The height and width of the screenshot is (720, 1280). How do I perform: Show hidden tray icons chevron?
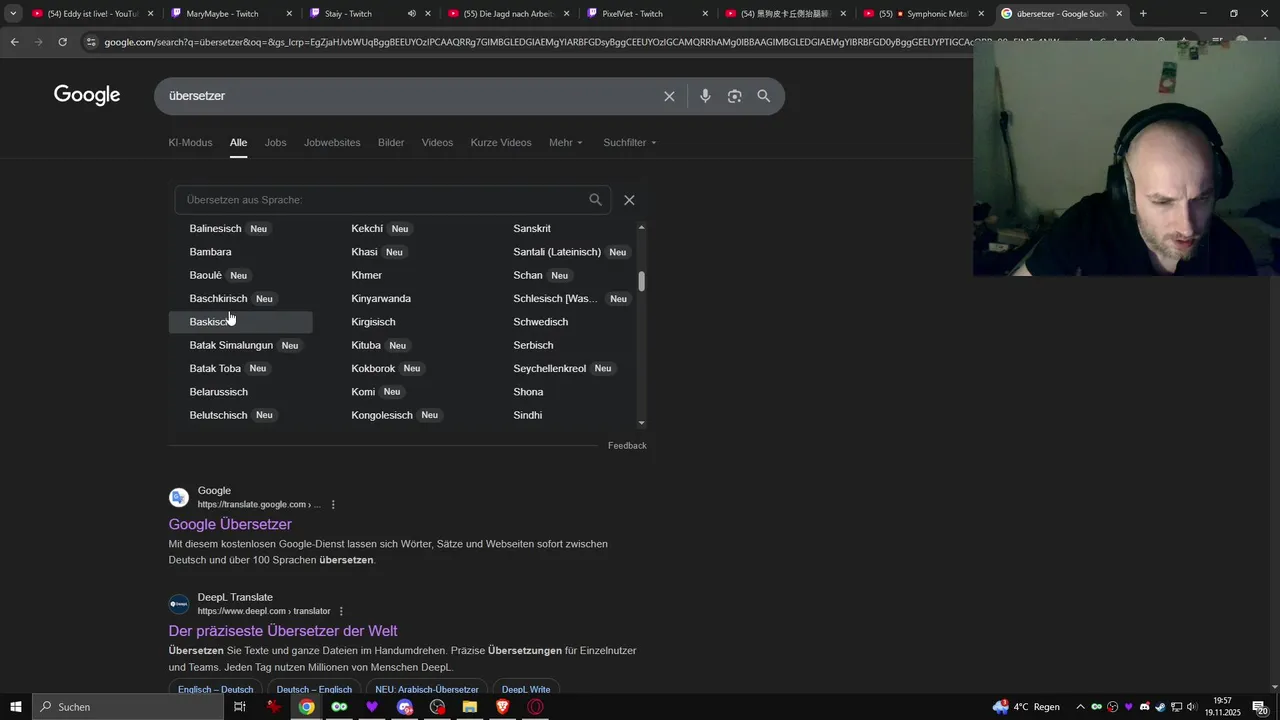pos(1080,707)
